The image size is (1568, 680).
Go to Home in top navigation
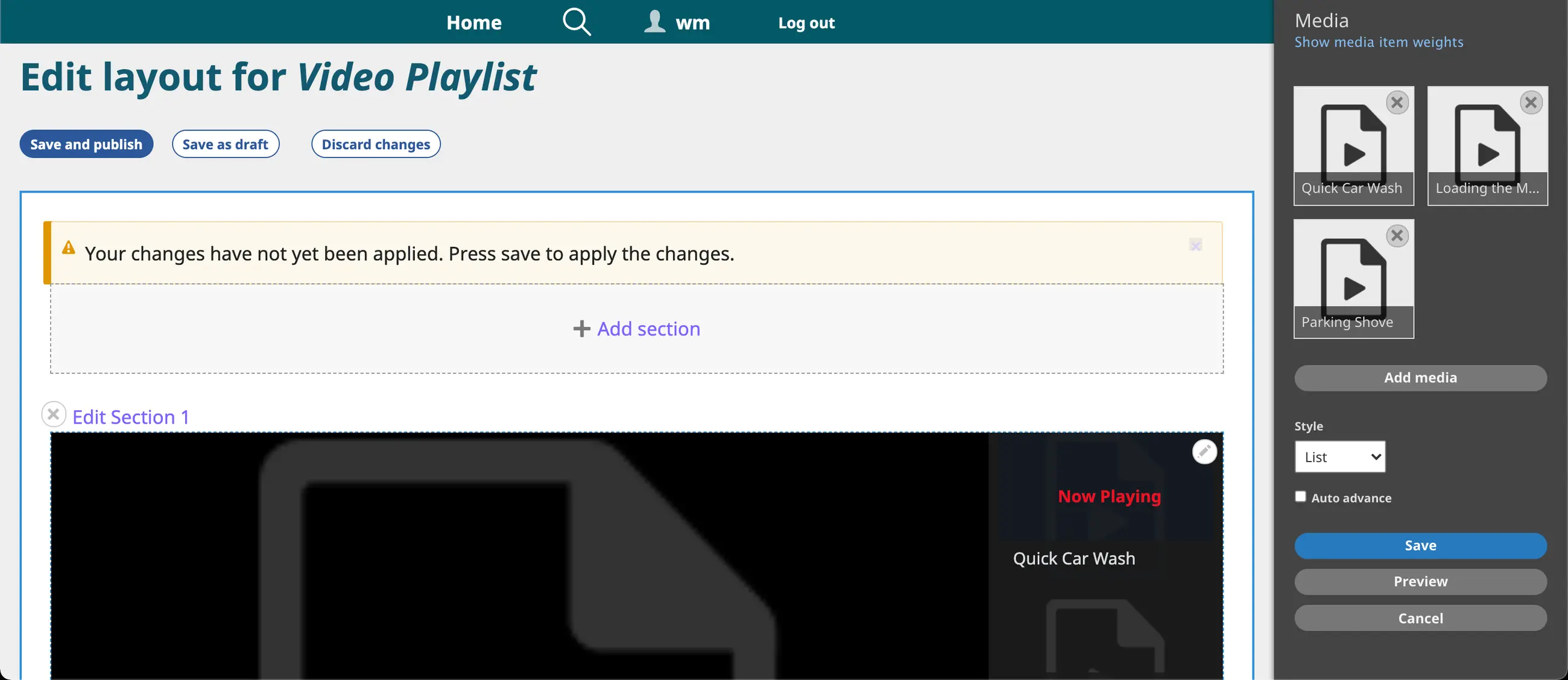473,22
